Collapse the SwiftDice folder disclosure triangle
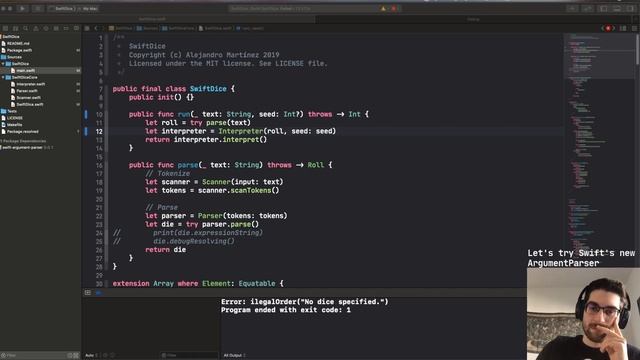This screenshot has height=360, width=640. tap(3, 64)
